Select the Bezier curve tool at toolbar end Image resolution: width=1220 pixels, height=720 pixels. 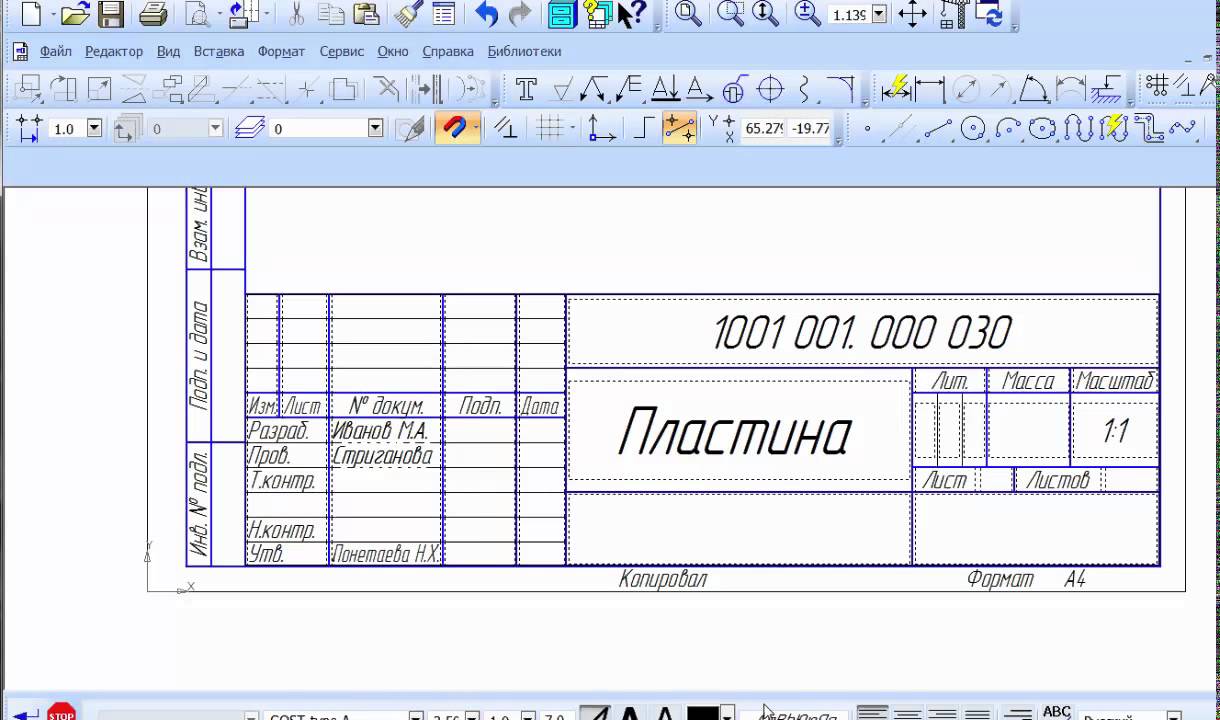pos(1182,128)
